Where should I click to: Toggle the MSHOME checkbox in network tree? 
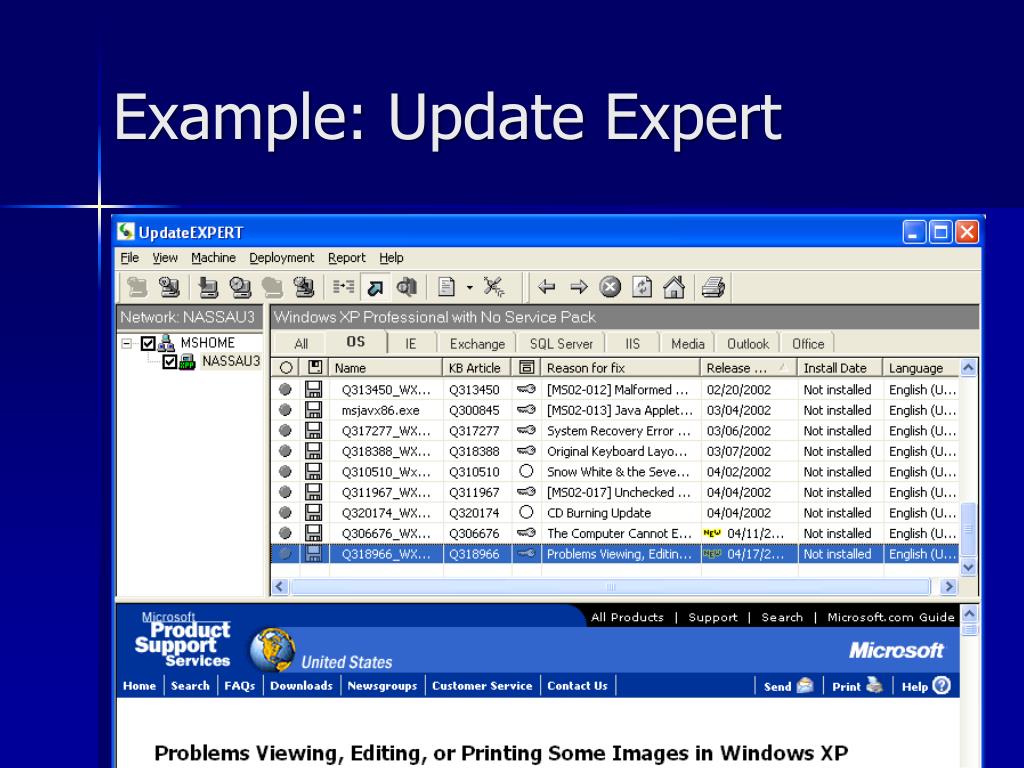[148, 343]
